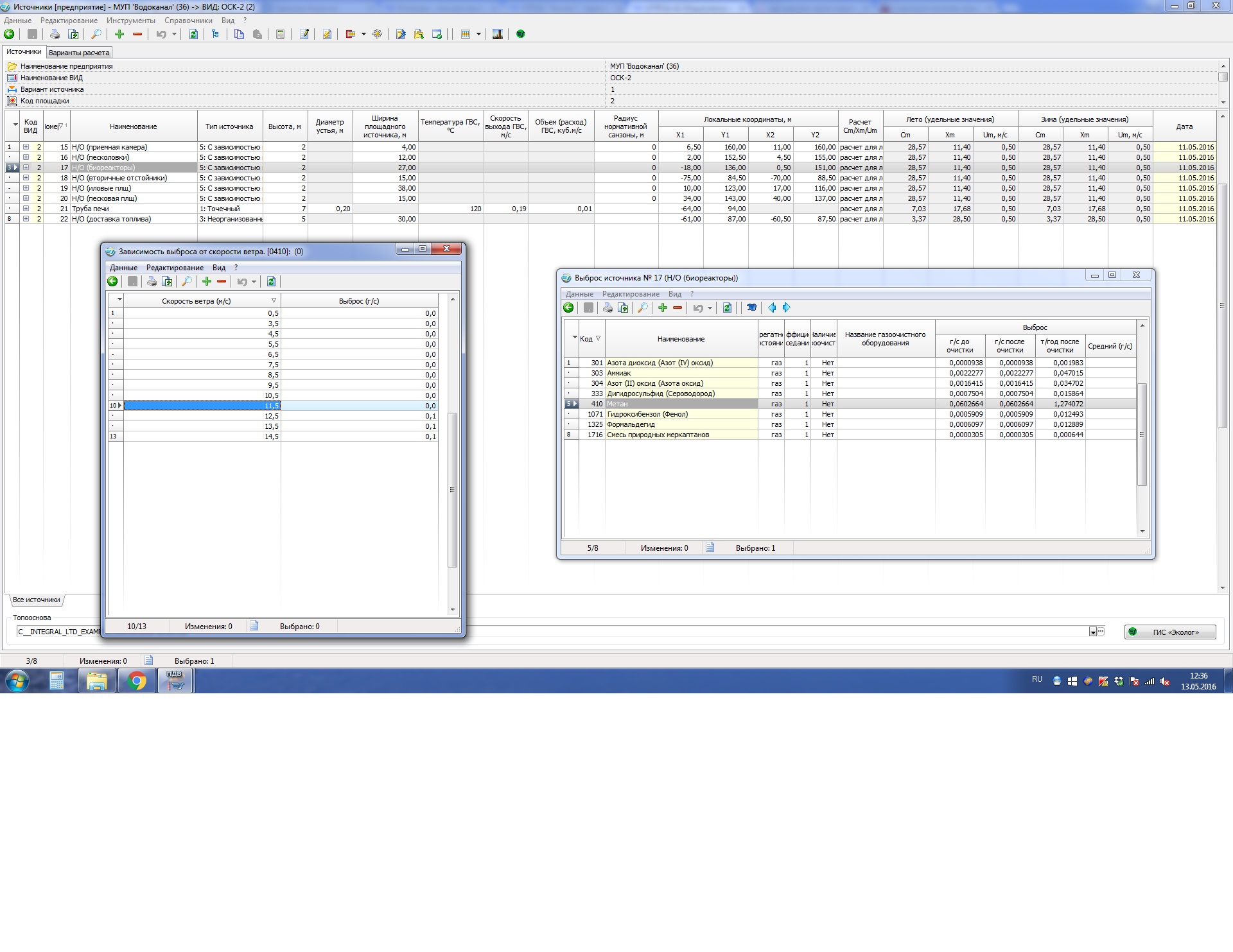Expand row of source 15 приемная камера
Viewport: 1233px width, 952px height.
26,147
